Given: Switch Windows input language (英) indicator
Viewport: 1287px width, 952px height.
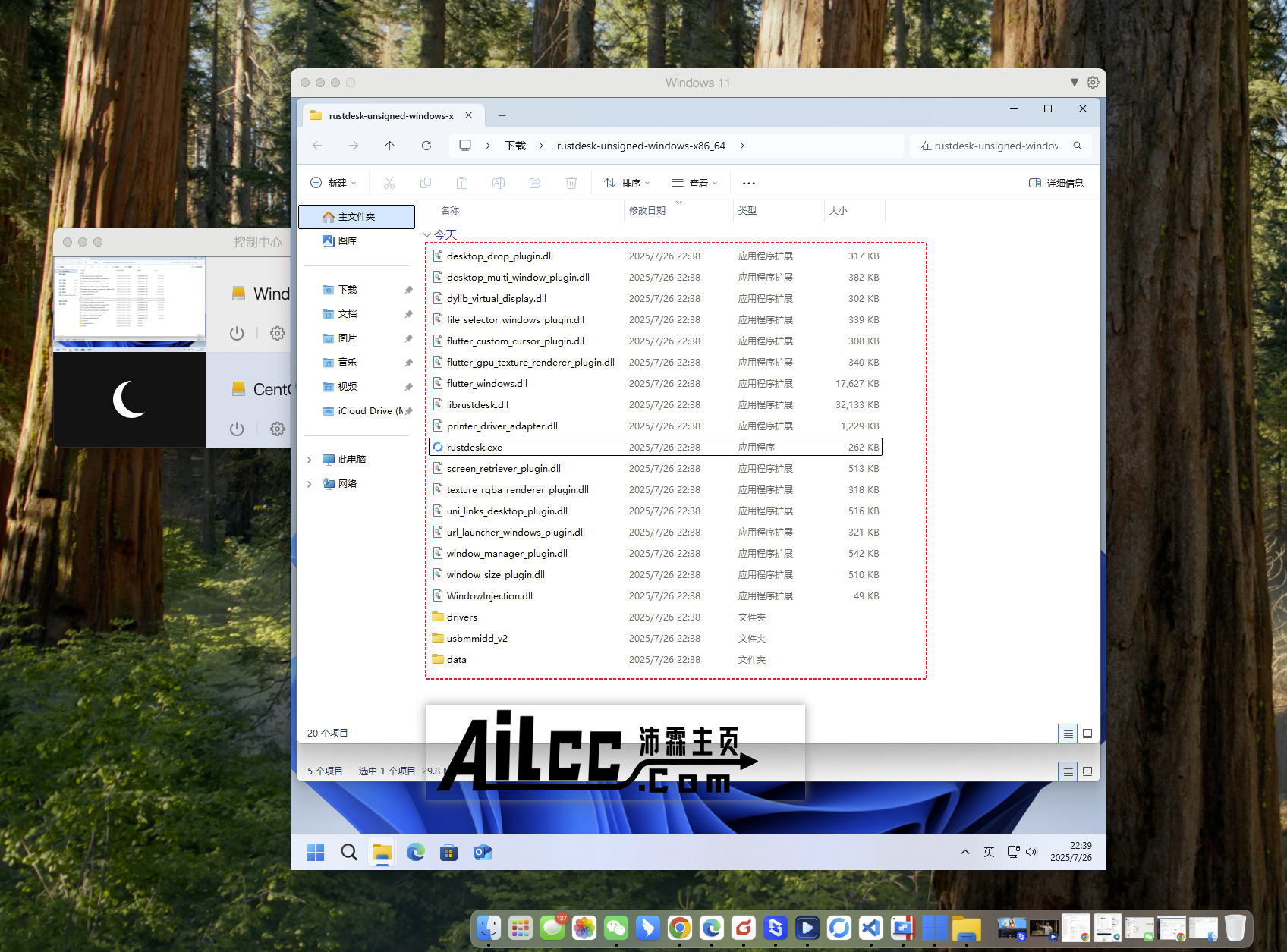Looking at the screenshot, I should [x=989, y=852].
